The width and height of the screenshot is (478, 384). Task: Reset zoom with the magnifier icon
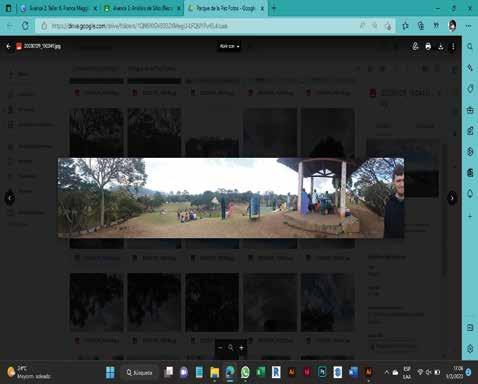[231, 348]
